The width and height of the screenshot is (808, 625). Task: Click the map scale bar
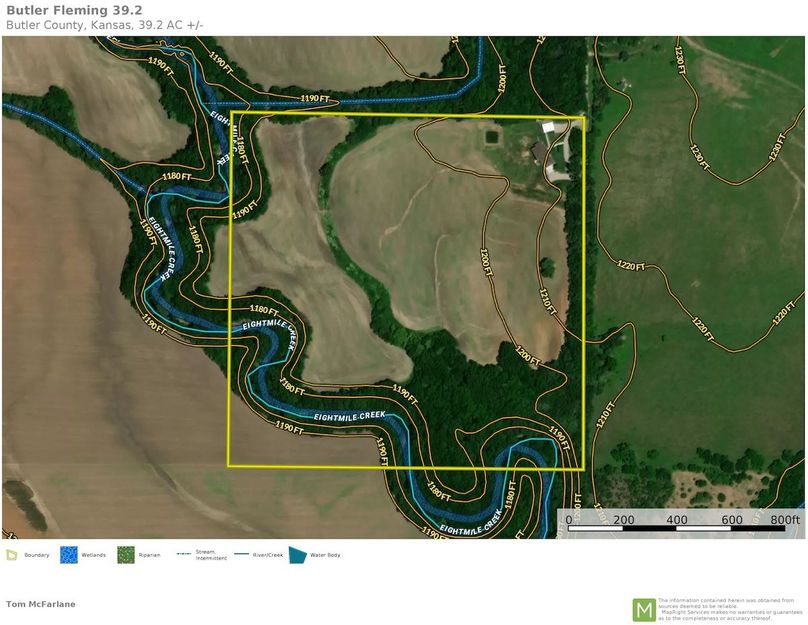tap(678, 519)
